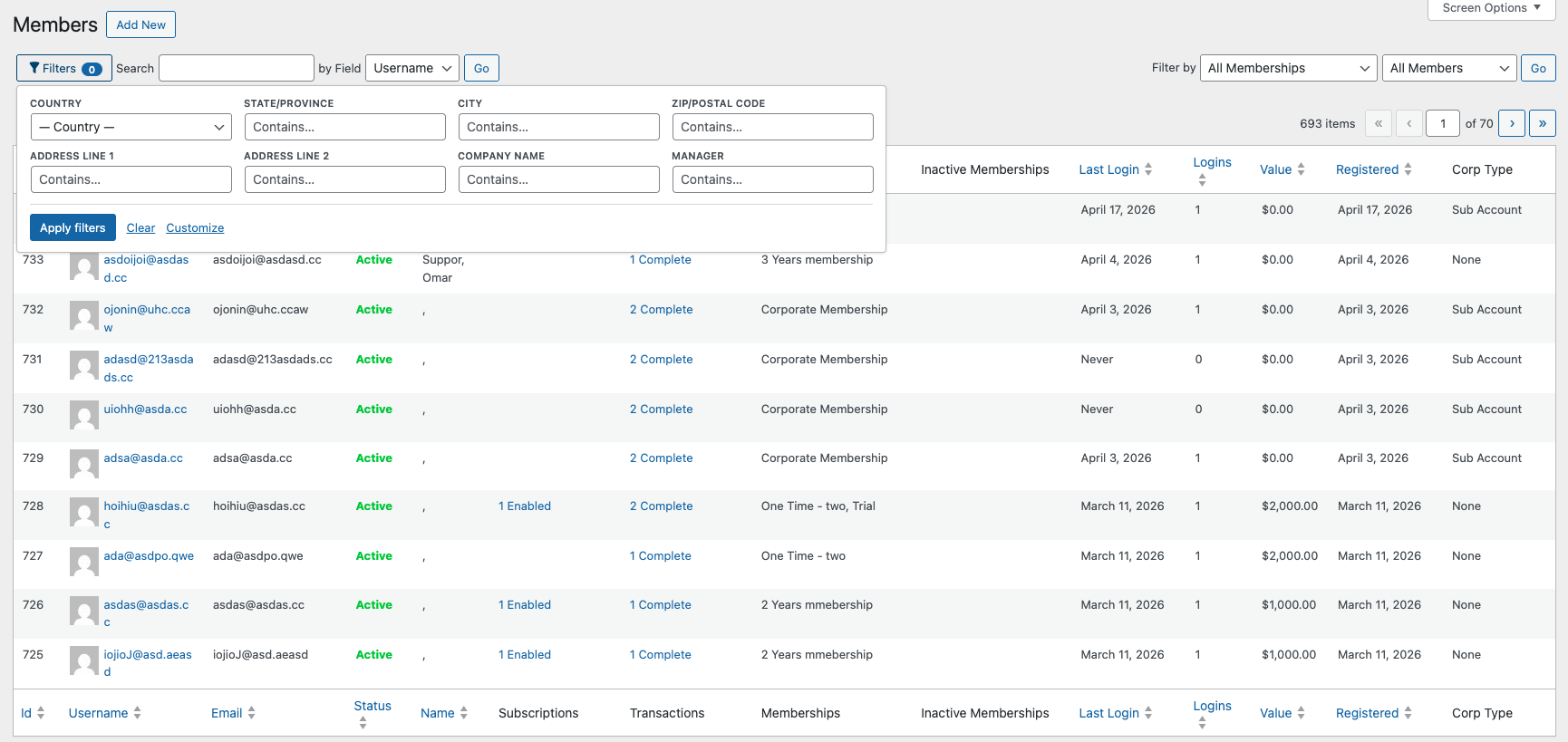Sort by Last Login in footer
Image resolution: width=1568 pixels, height=742 pixels.
(x=1115, y=713)
